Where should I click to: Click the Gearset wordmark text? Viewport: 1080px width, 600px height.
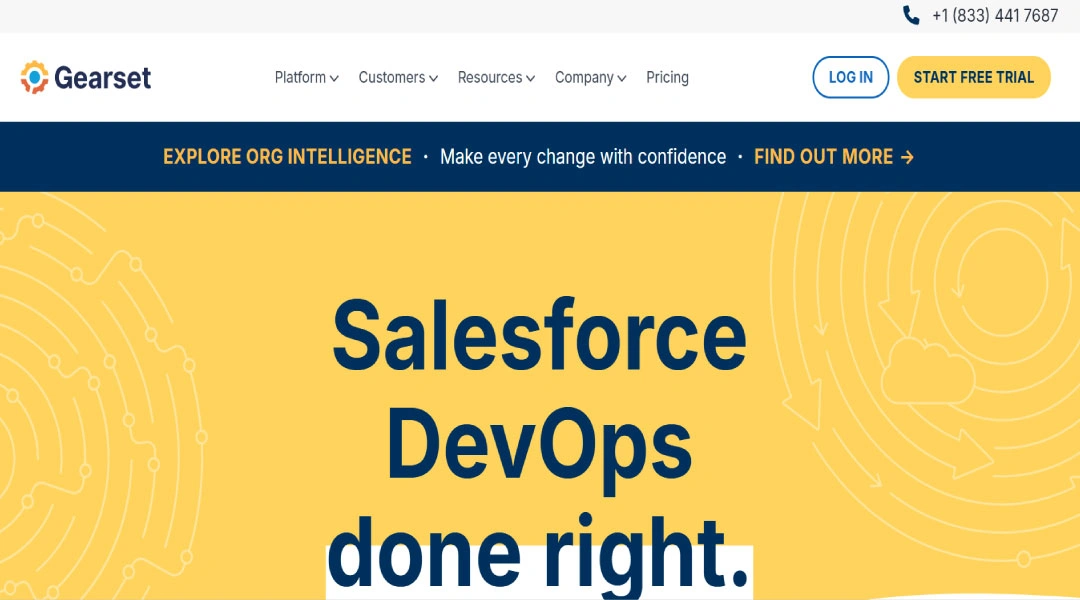click(x=103, y=77)
